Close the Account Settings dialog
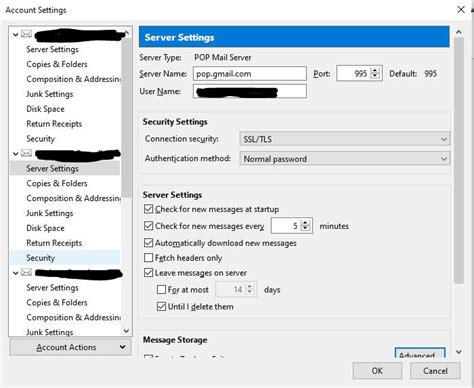Screen dimensions: 474x388 [x=461, y=10]
